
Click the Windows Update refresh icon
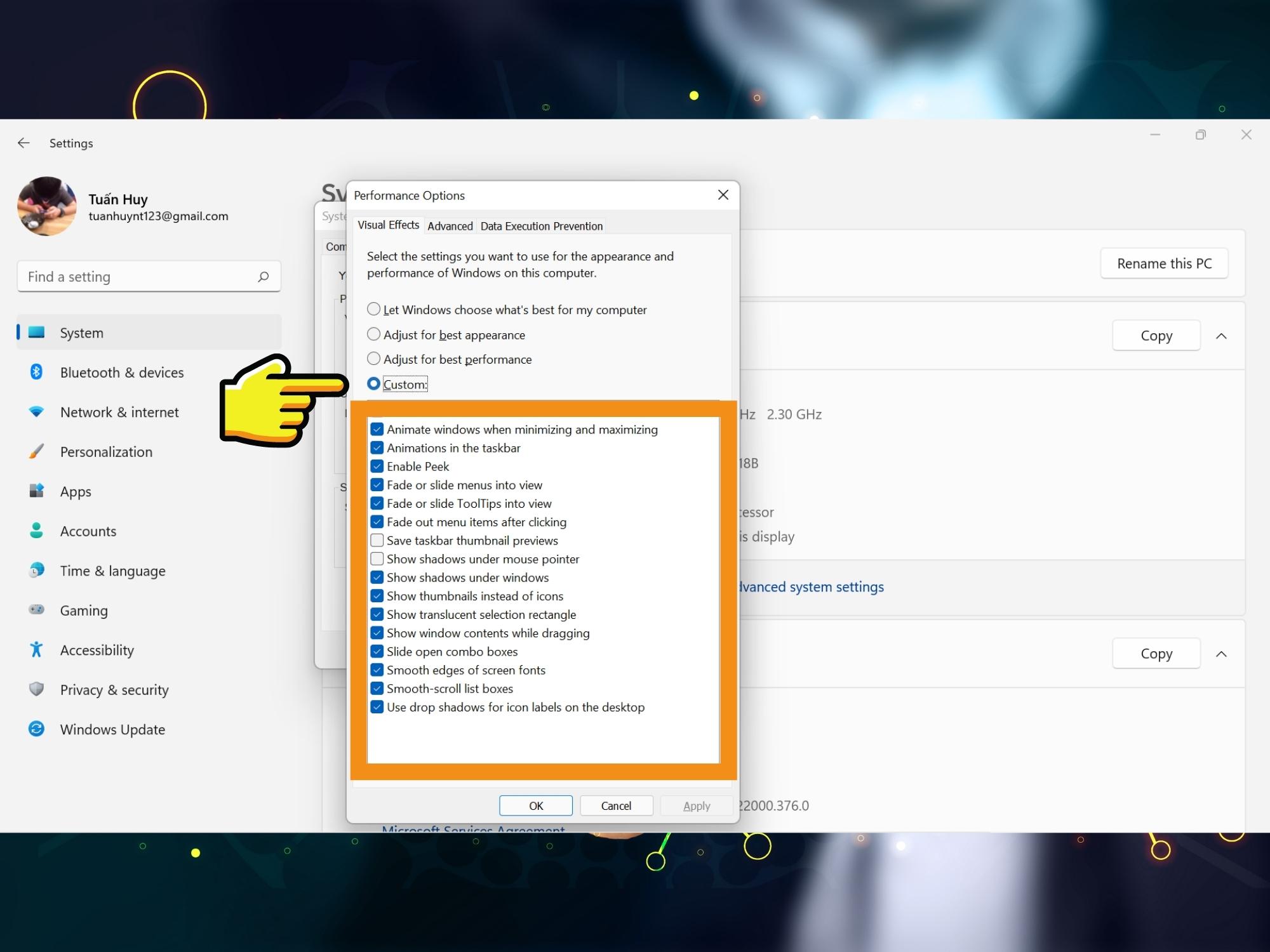tap(37, 729)
